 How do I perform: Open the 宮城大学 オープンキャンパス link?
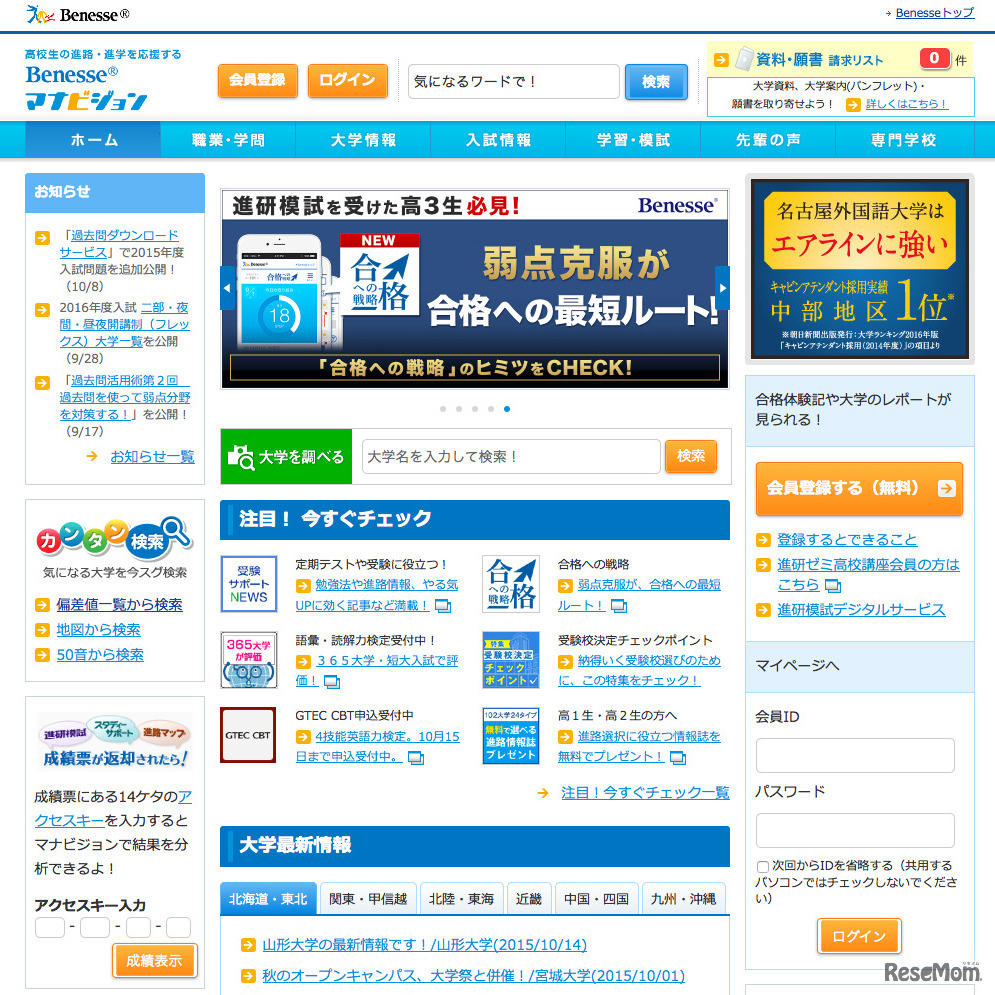pos(473,975)
